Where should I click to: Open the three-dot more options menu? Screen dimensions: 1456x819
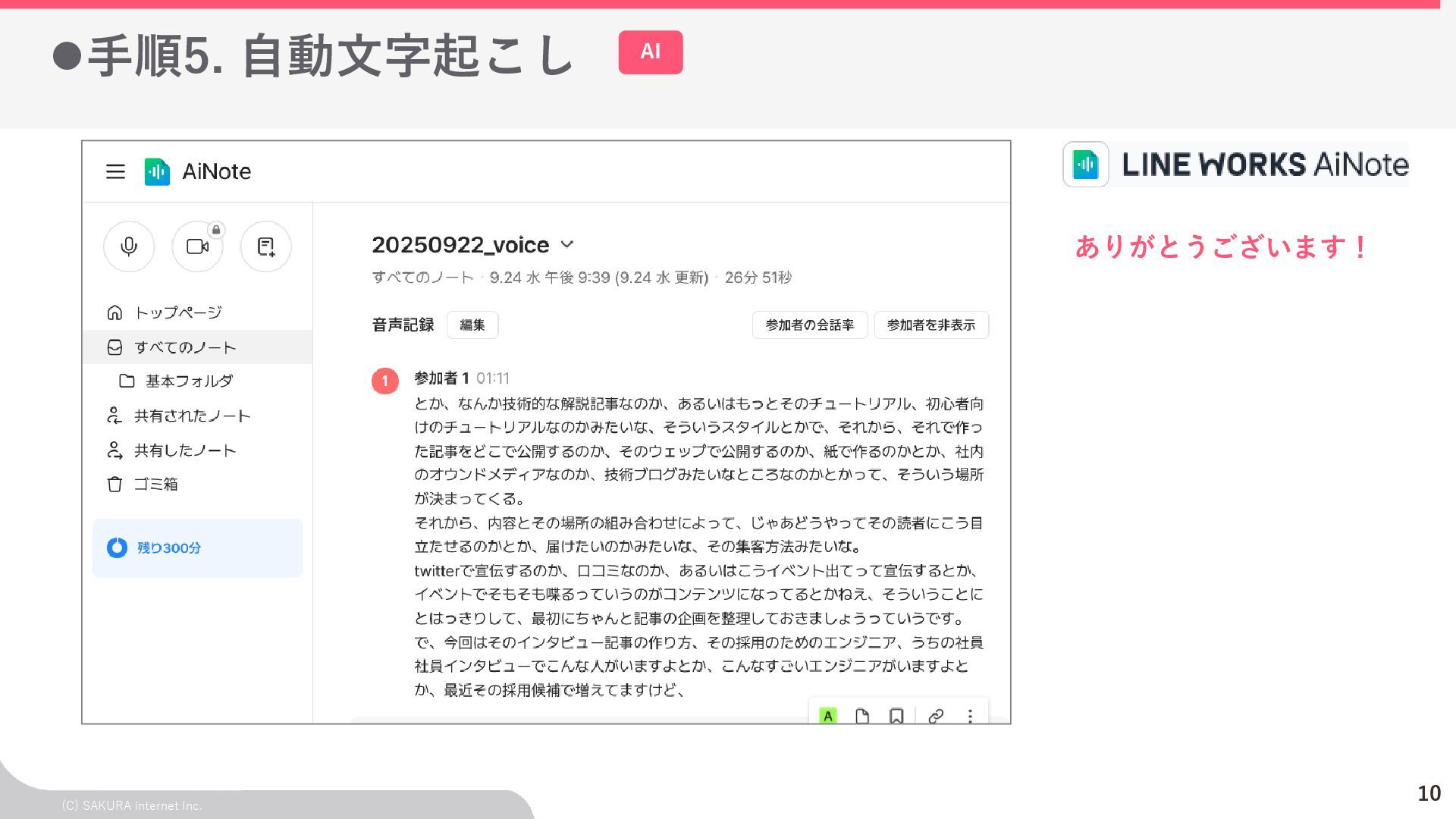(970, 715)
